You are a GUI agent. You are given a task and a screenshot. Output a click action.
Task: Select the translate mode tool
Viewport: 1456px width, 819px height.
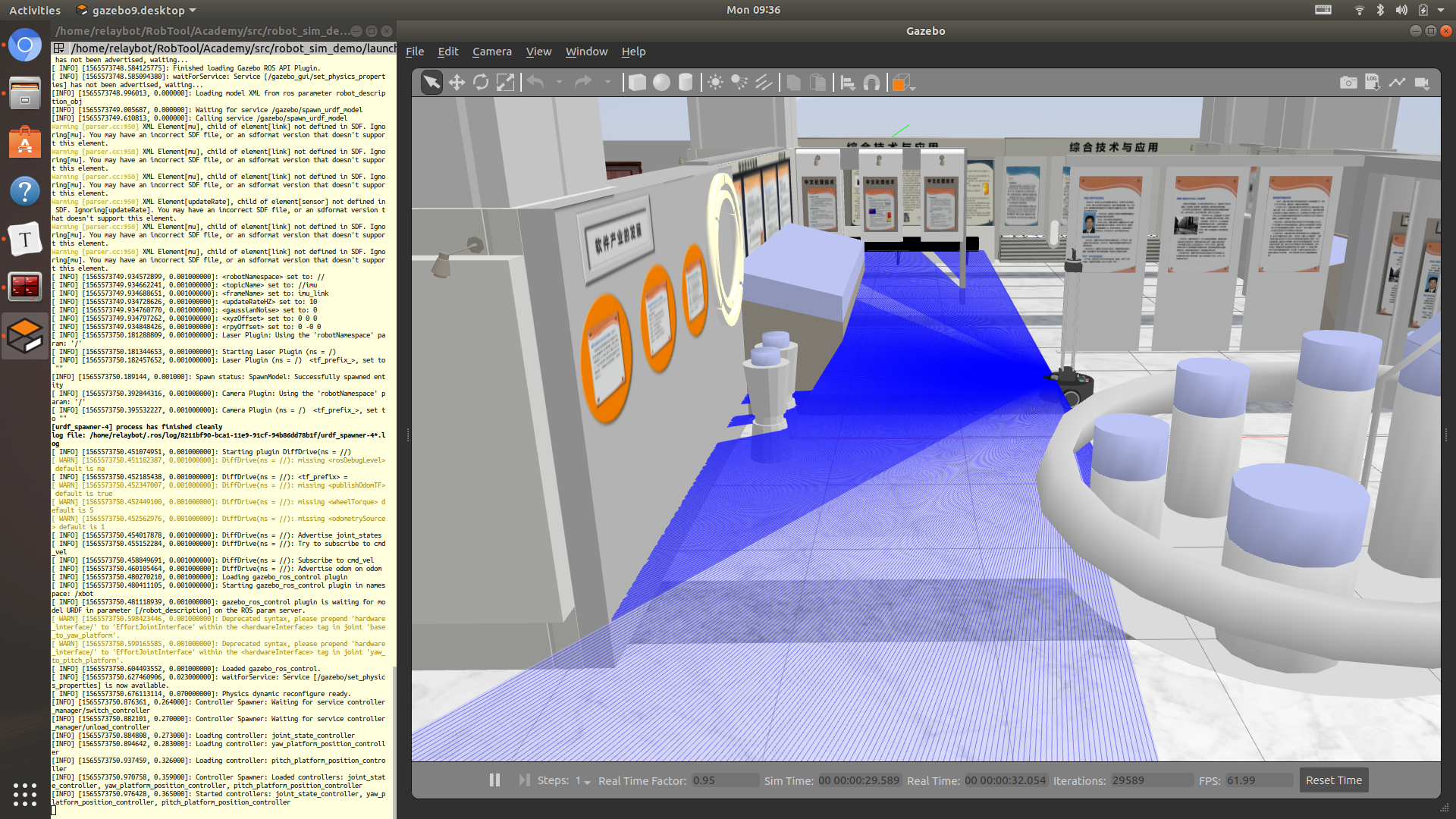(x=457, y=83)
